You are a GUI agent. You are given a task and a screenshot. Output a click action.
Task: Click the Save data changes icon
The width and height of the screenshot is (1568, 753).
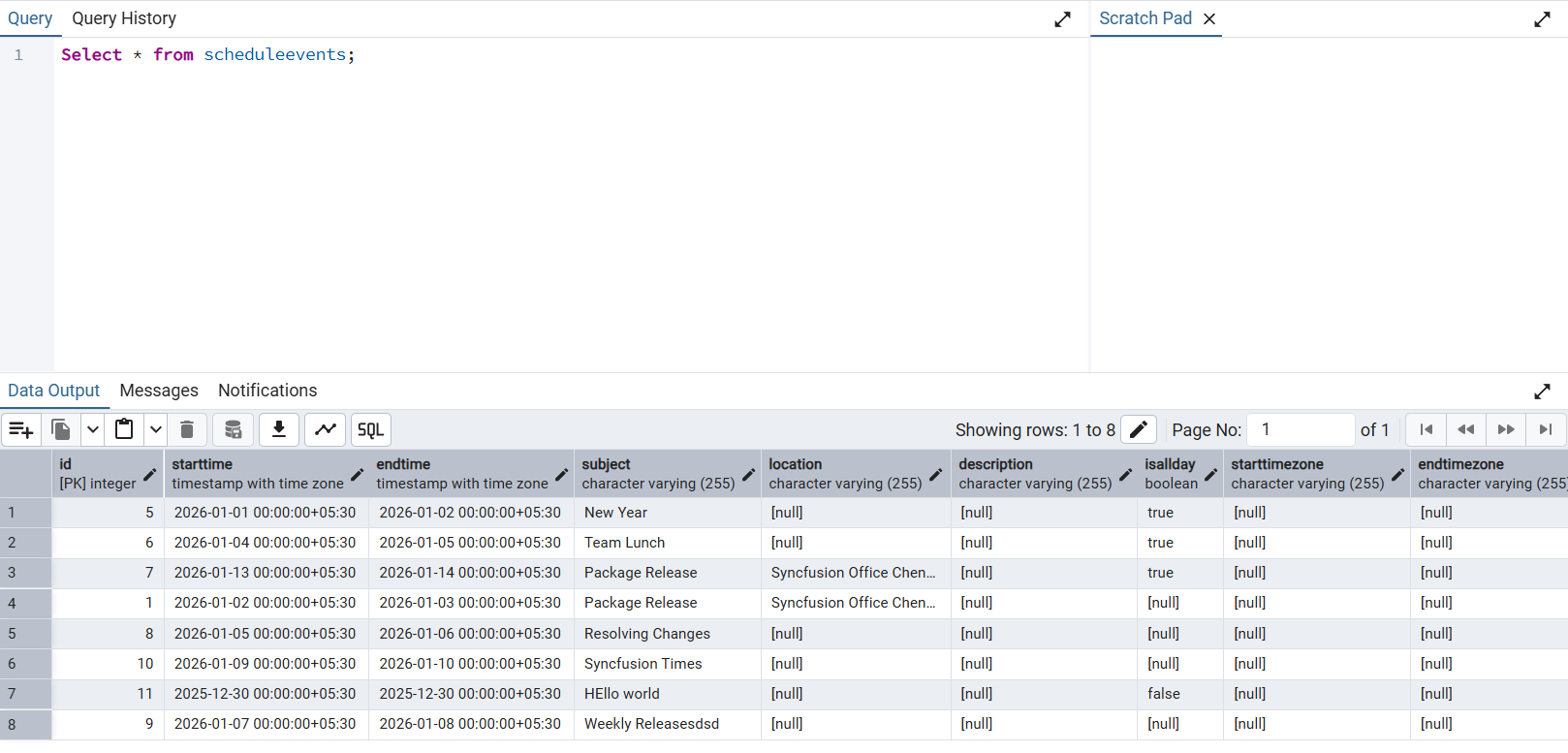pos(233,429)
